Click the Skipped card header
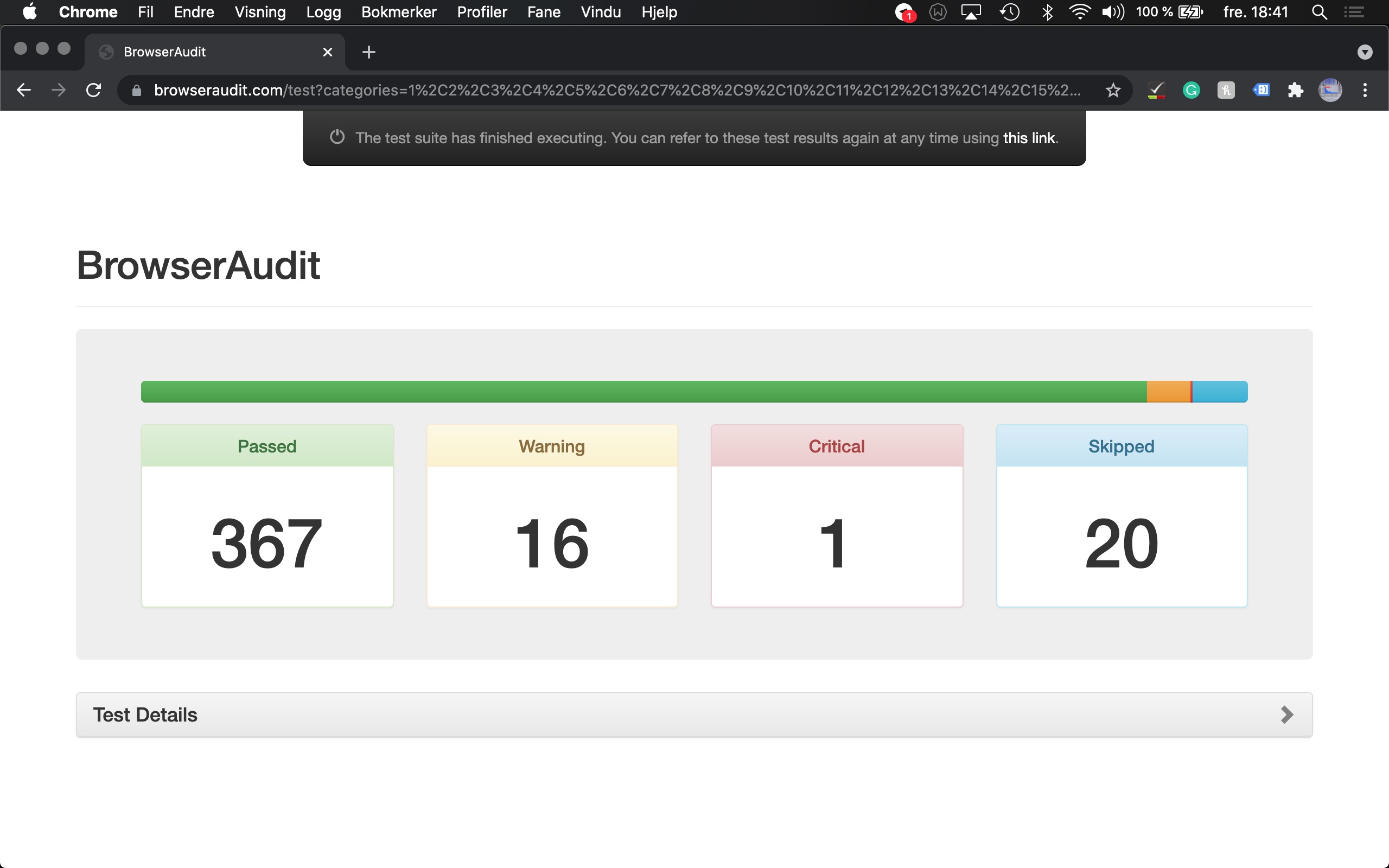1389x868 pixels. point(1121,446)
